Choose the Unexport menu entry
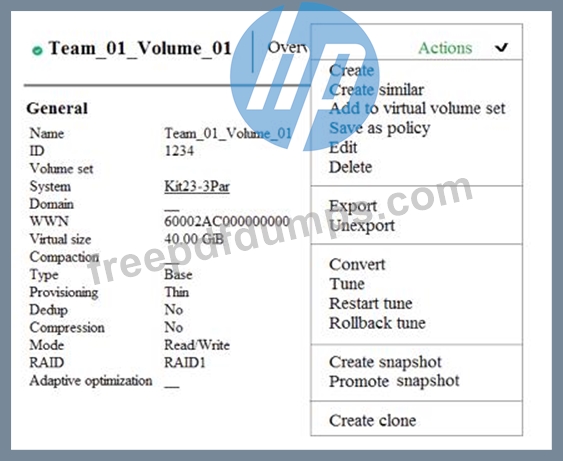This screenshot has width=563, height=461. (362, 226)
